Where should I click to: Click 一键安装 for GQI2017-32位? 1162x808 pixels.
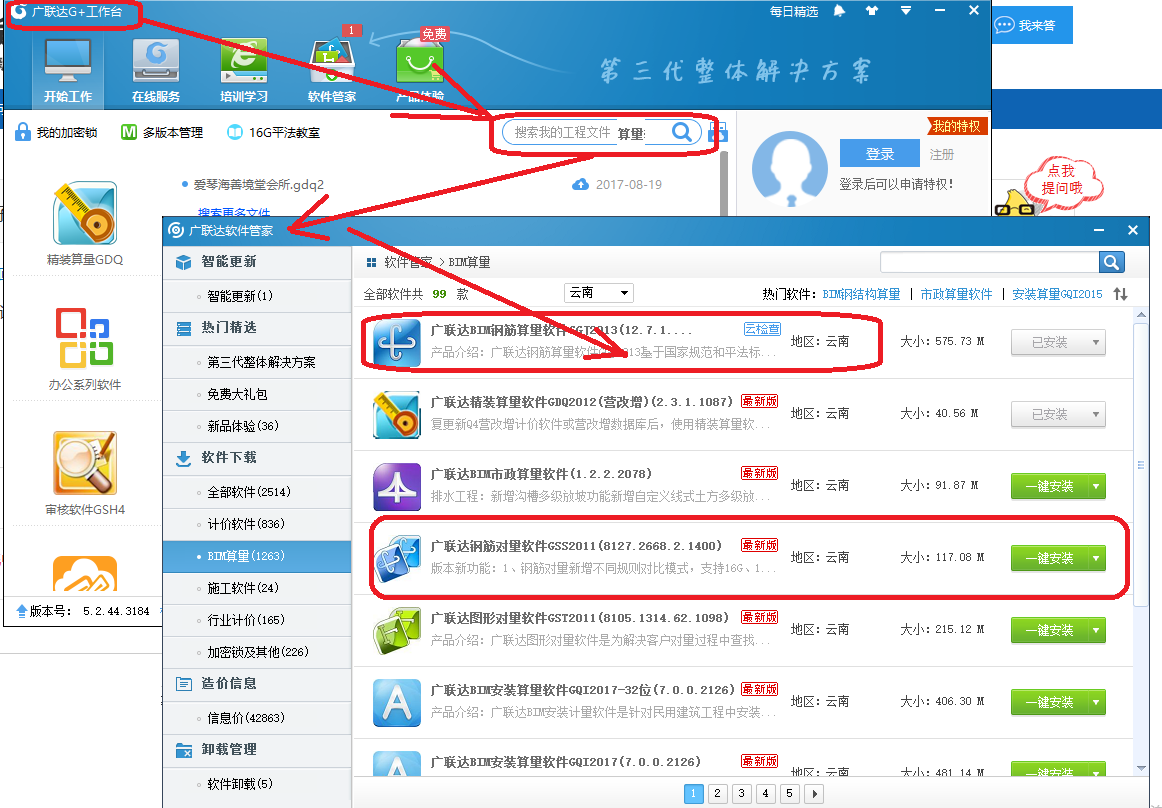1049,702
